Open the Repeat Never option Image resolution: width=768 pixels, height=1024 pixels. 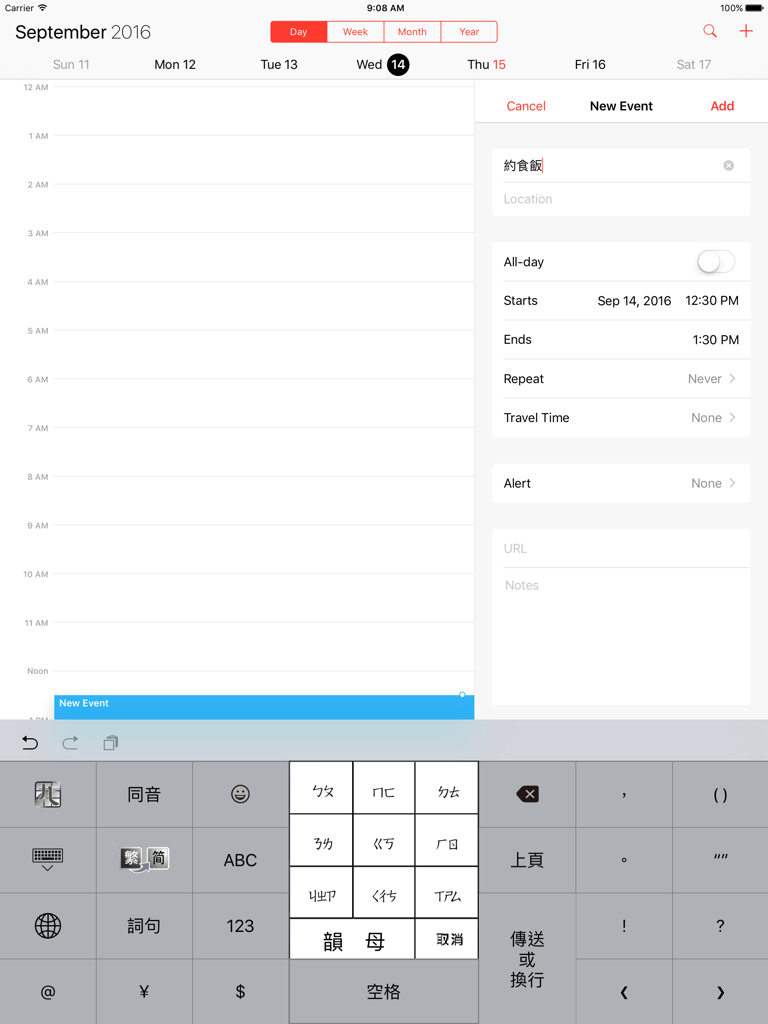(621, 379)
